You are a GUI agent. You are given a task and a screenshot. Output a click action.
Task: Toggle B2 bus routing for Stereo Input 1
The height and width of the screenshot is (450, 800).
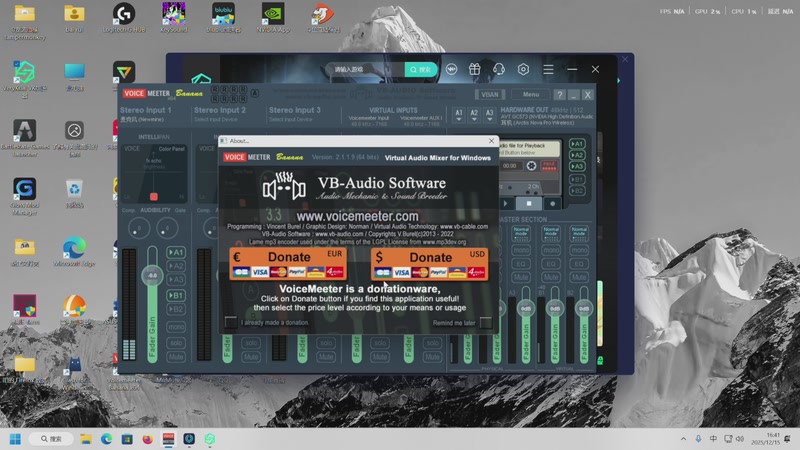tap(176, 309)
